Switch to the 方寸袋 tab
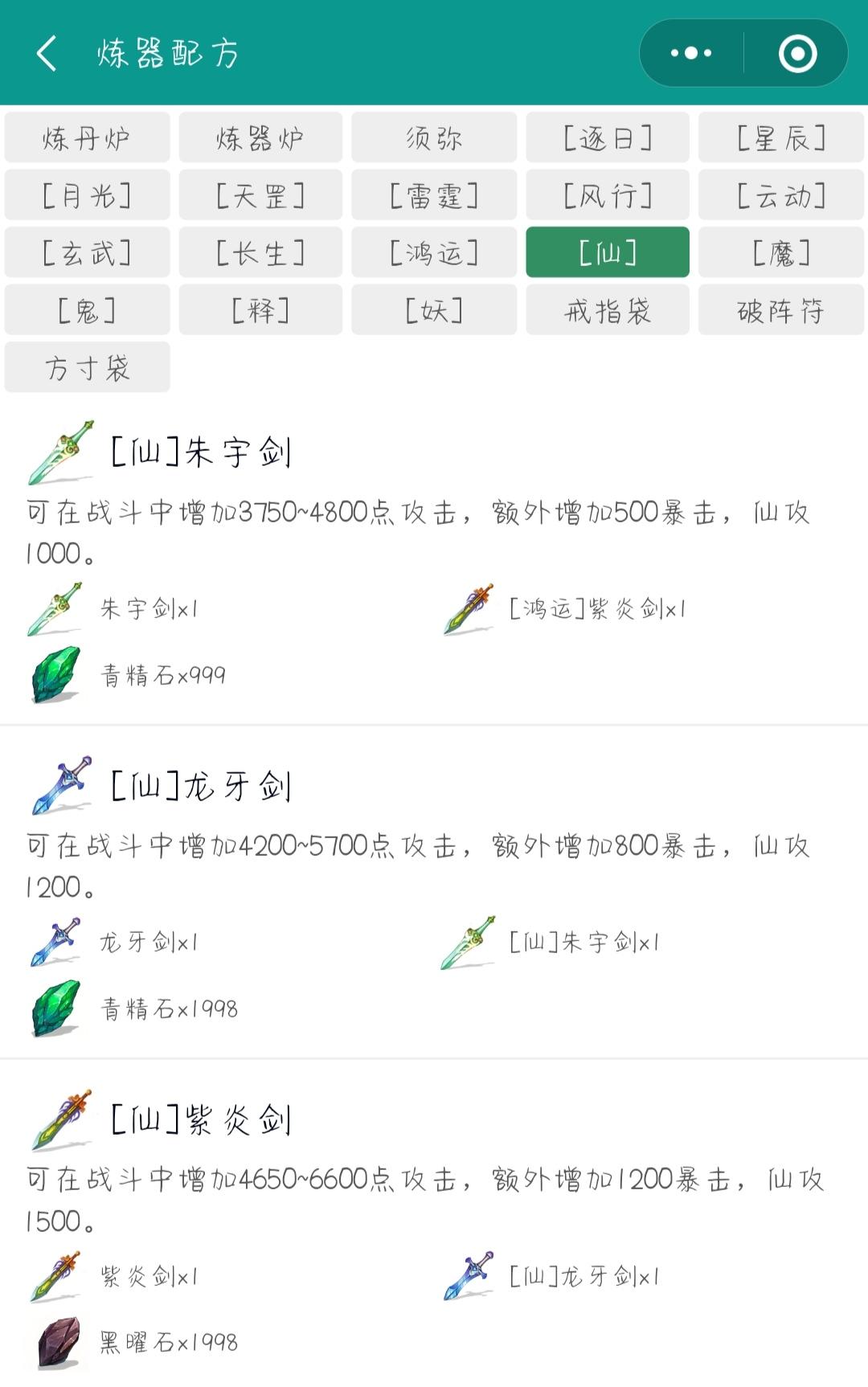Screen dimensions: 868x1387 (x=87, y=367)
